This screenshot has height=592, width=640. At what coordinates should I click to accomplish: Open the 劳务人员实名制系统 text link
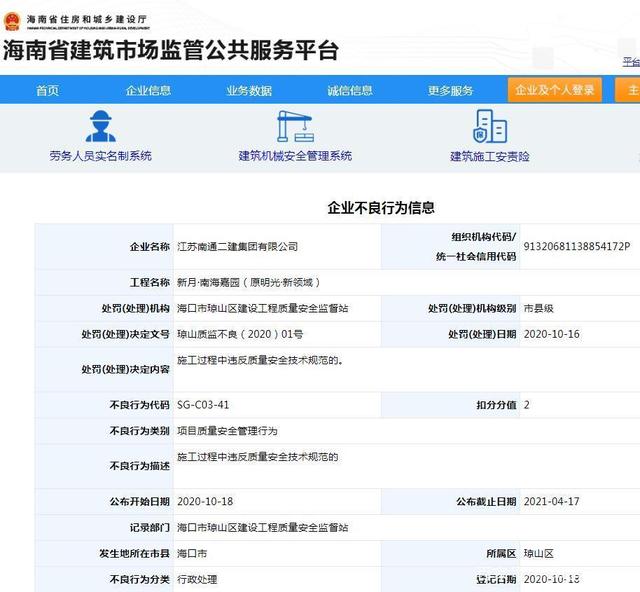100,156
